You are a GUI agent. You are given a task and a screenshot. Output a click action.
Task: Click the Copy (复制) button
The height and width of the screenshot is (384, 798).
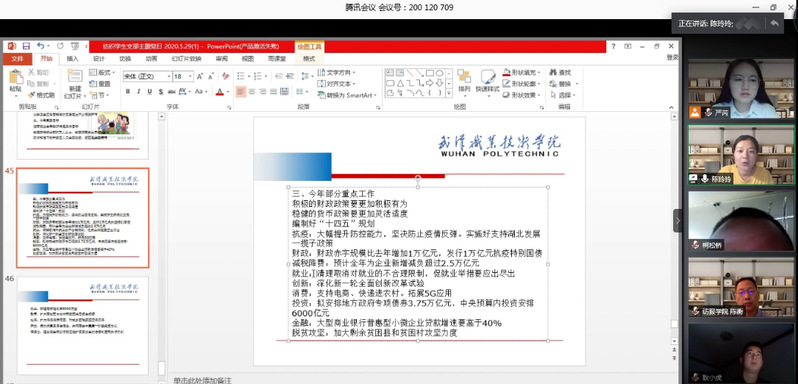click(39, 84)
